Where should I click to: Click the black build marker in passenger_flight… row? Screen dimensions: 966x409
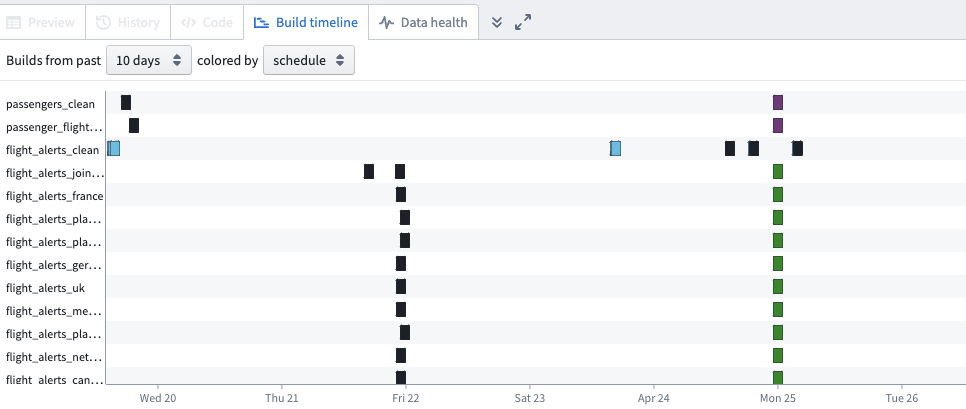134,126
